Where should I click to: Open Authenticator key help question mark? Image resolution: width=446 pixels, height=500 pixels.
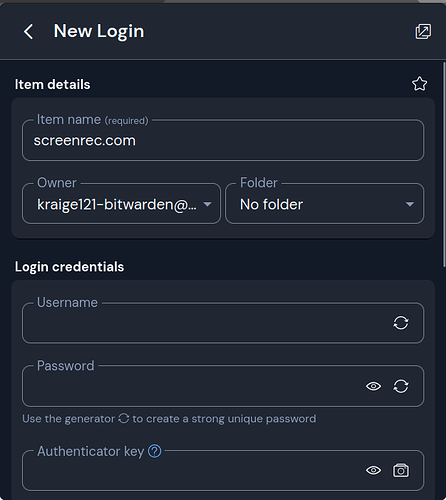point(155,451)
